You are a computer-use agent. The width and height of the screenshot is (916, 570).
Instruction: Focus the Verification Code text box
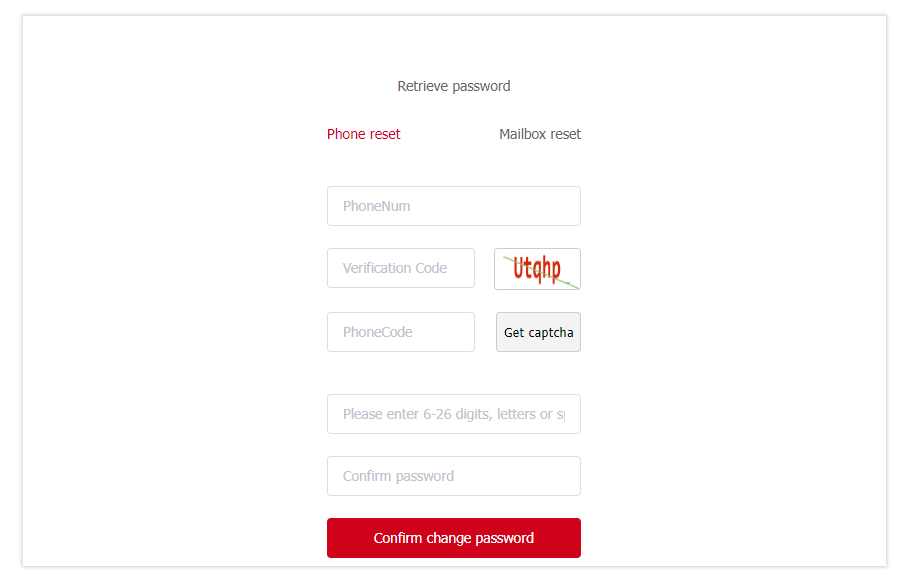[x=400, y=268]
